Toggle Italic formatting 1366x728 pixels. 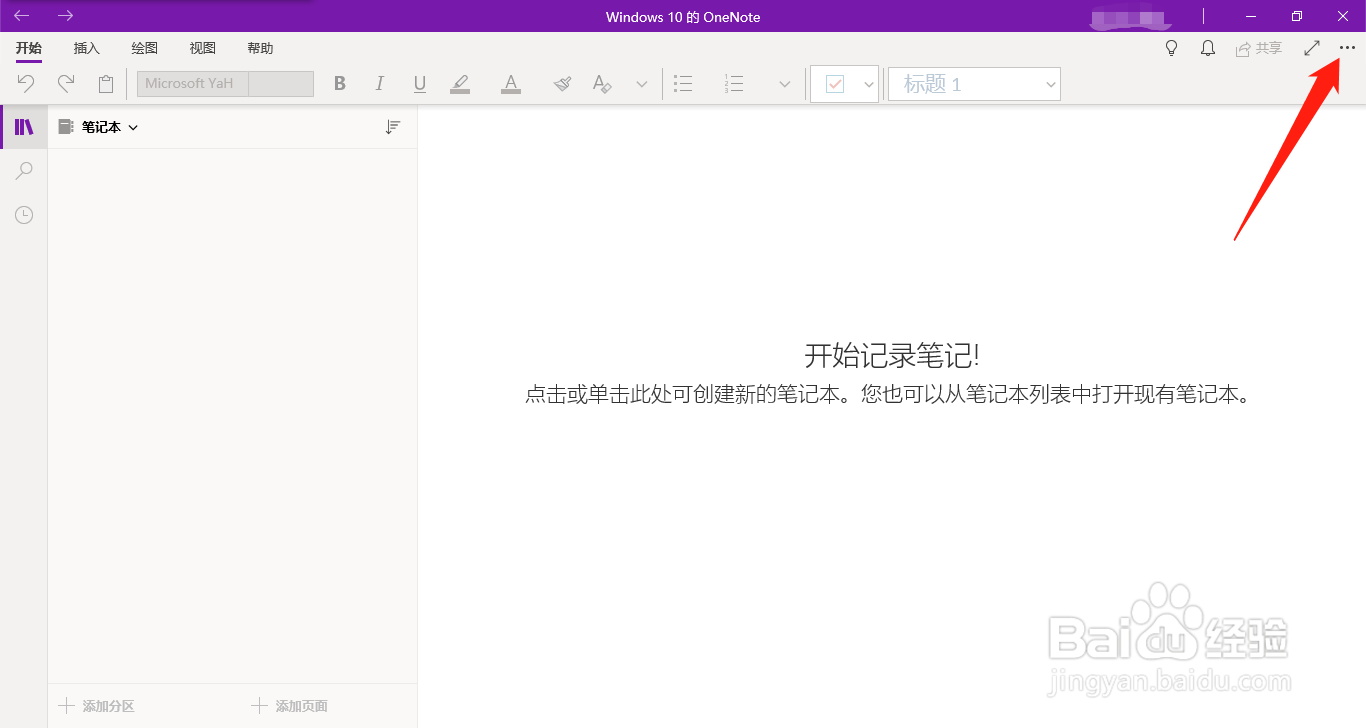pyautogui.click(x=380, y=84)
